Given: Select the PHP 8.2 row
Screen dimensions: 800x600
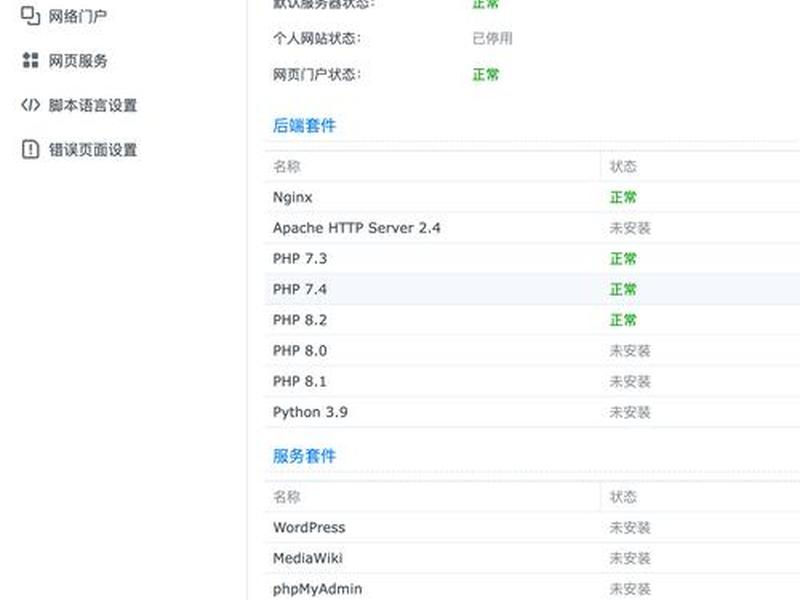Looking at the screenshot, I should 532,320.
